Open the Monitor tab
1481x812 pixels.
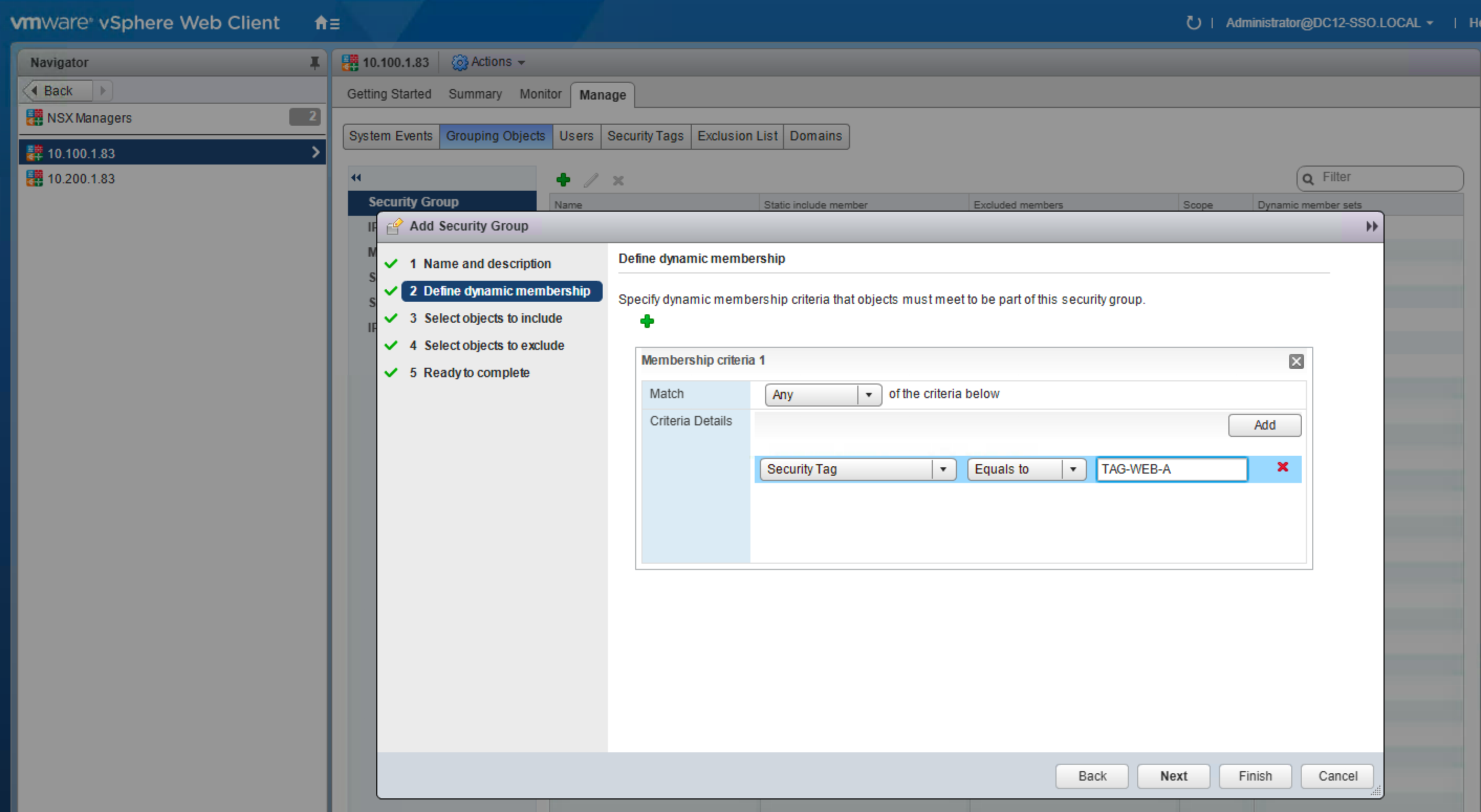[540, 94]
